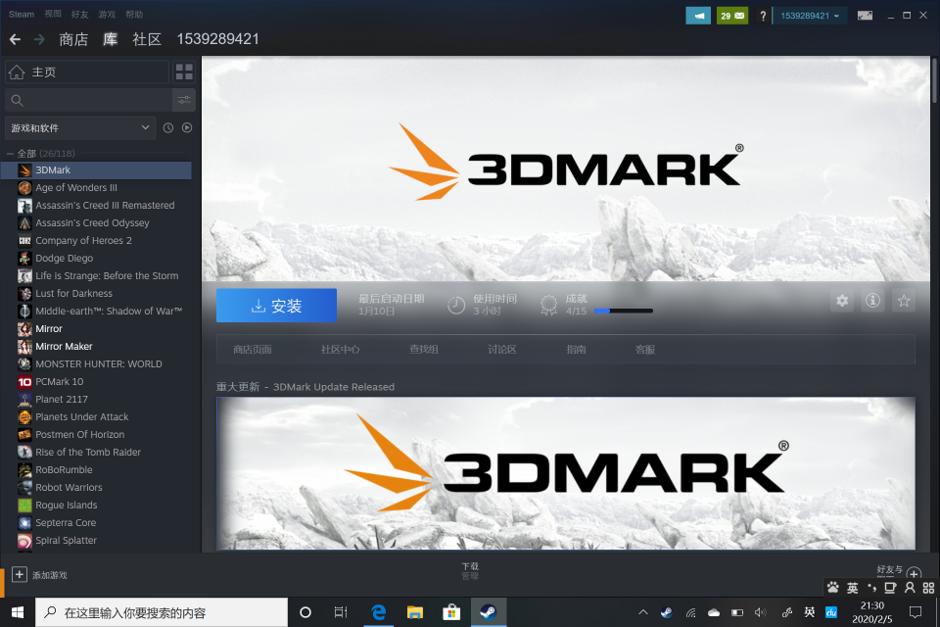Open File Explorer from the taskbar
The image size is (940, 627).
tap(415, 612)
